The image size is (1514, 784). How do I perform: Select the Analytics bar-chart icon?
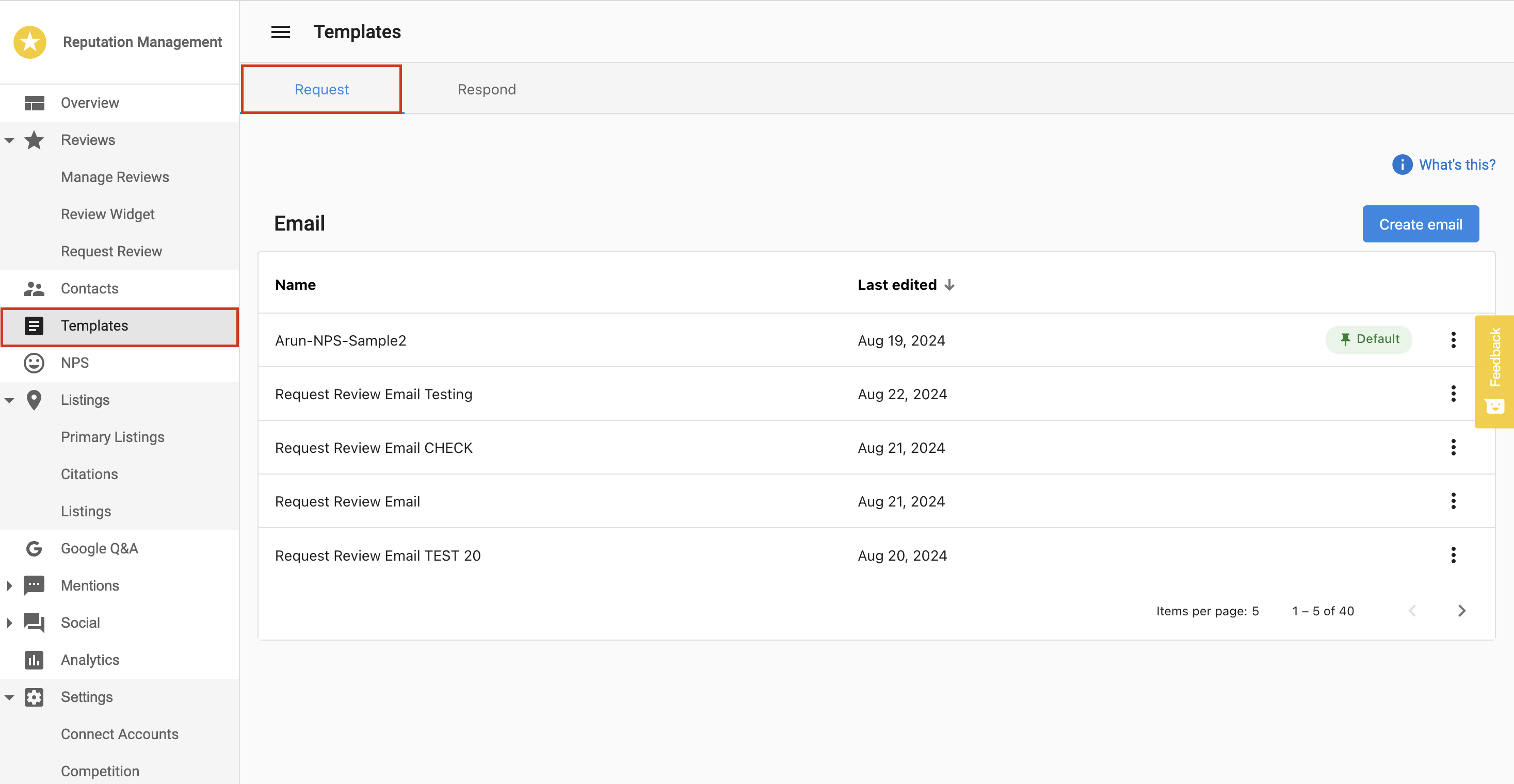click(34, 660)
